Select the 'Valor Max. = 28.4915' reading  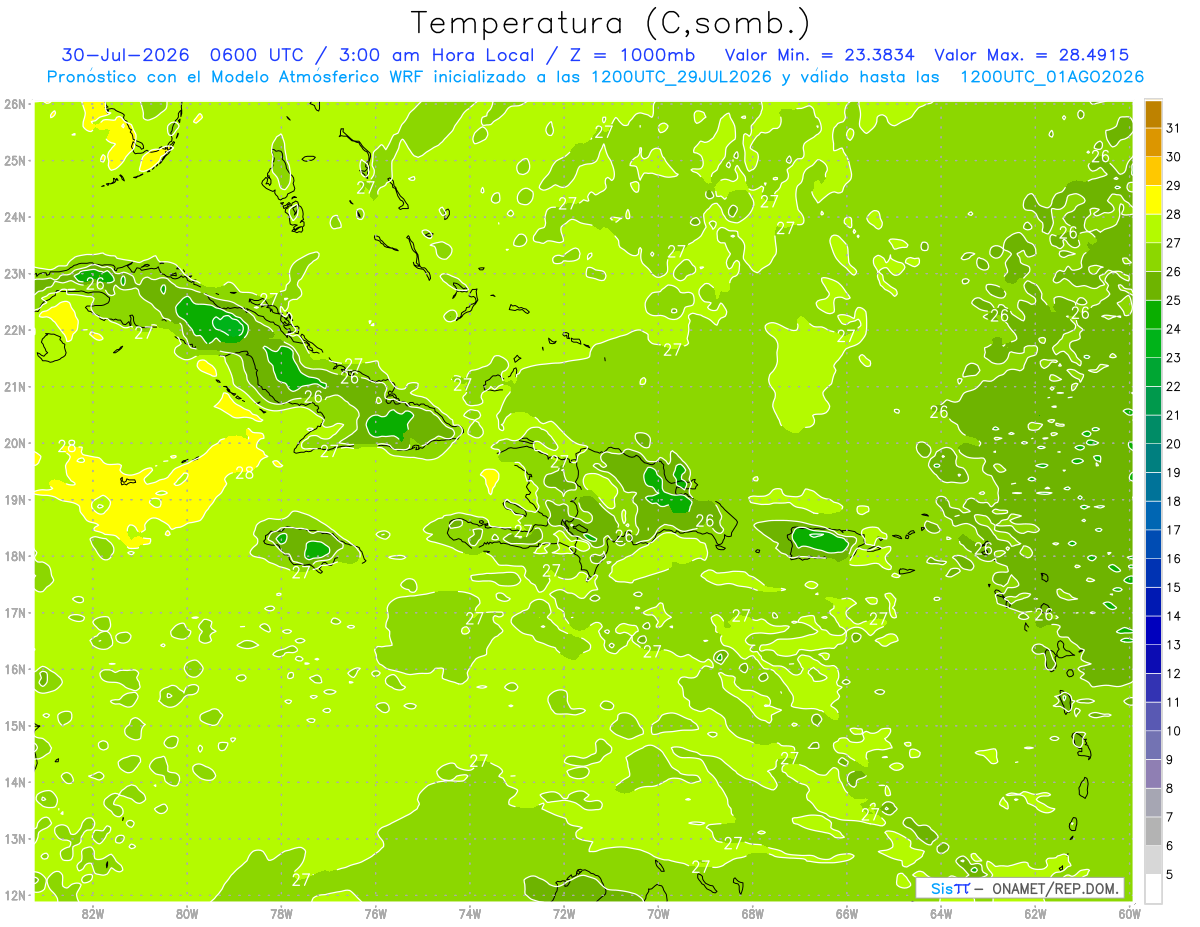1032,55
